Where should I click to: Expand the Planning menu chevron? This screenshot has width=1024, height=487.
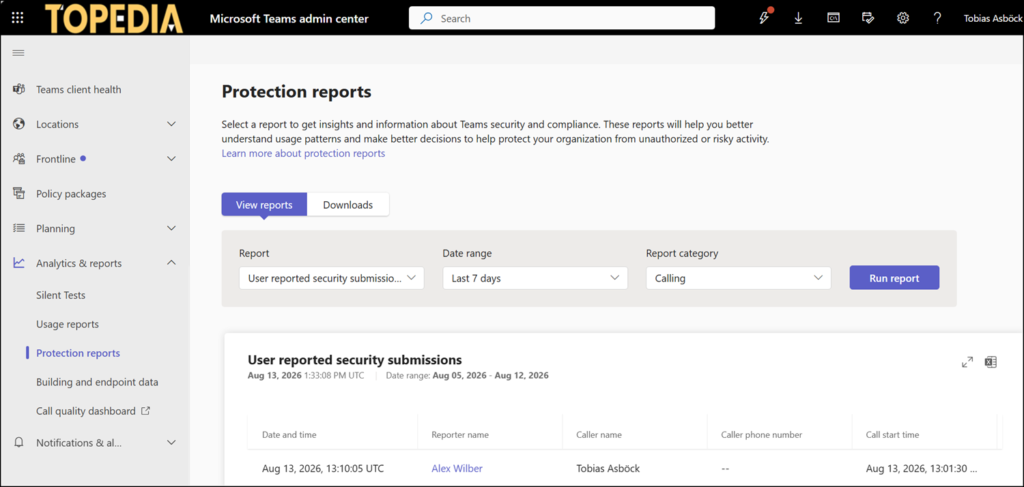(x=171, y=228)
